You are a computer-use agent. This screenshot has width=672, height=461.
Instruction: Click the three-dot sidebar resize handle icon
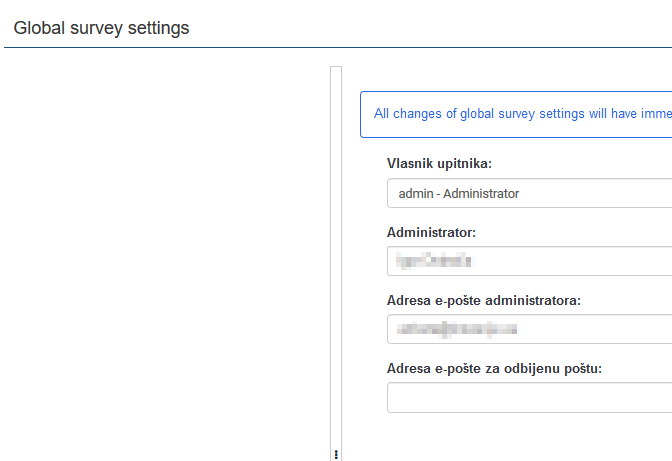point(336,453)
